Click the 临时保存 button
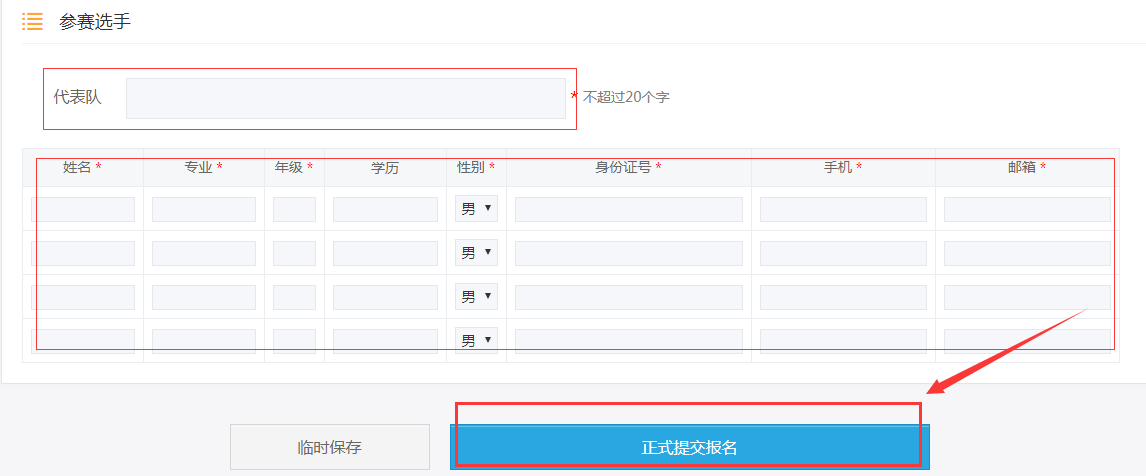 coord(330,447)
